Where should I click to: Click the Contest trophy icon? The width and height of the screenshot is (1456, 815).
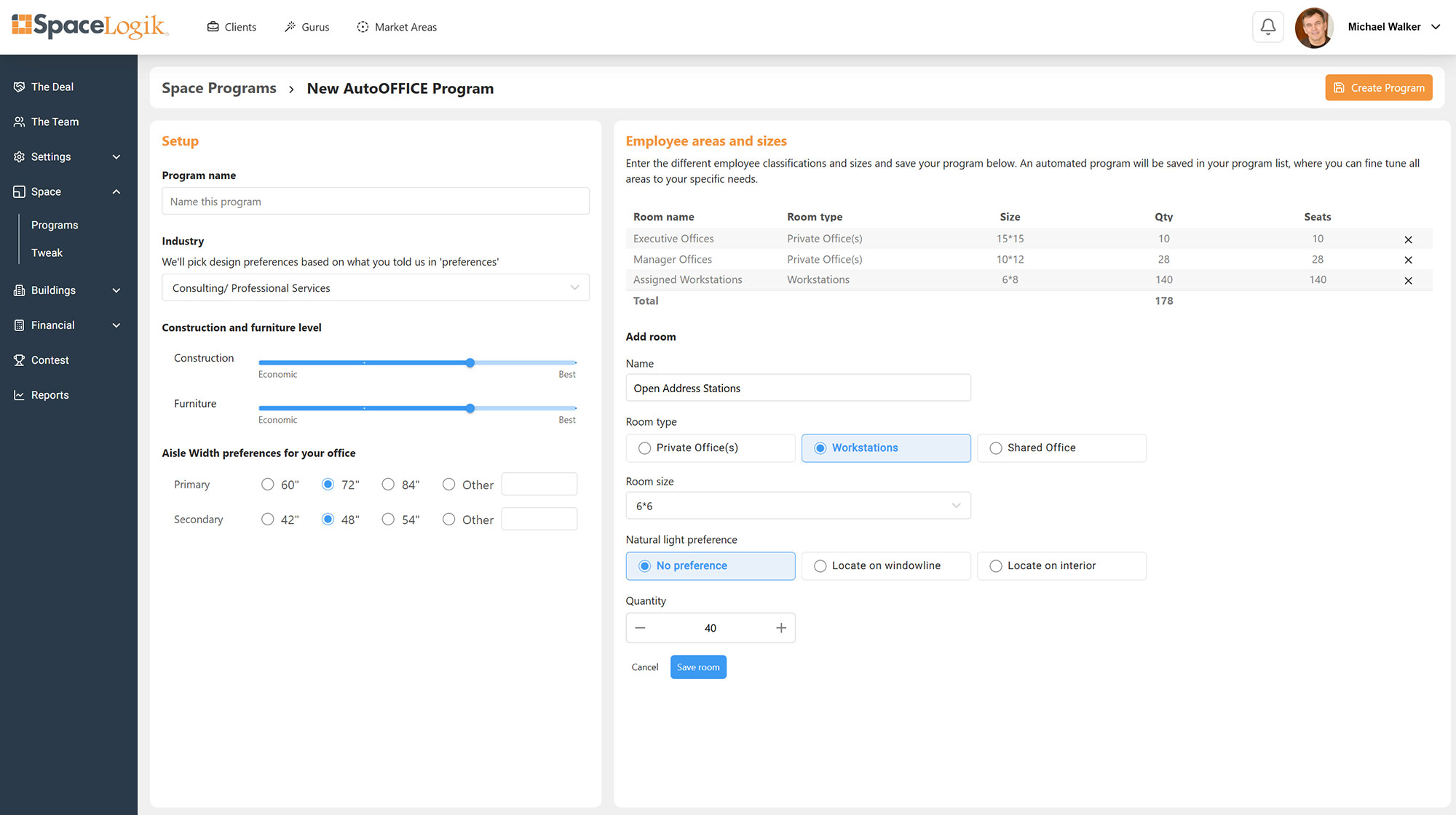click(19, 360)
